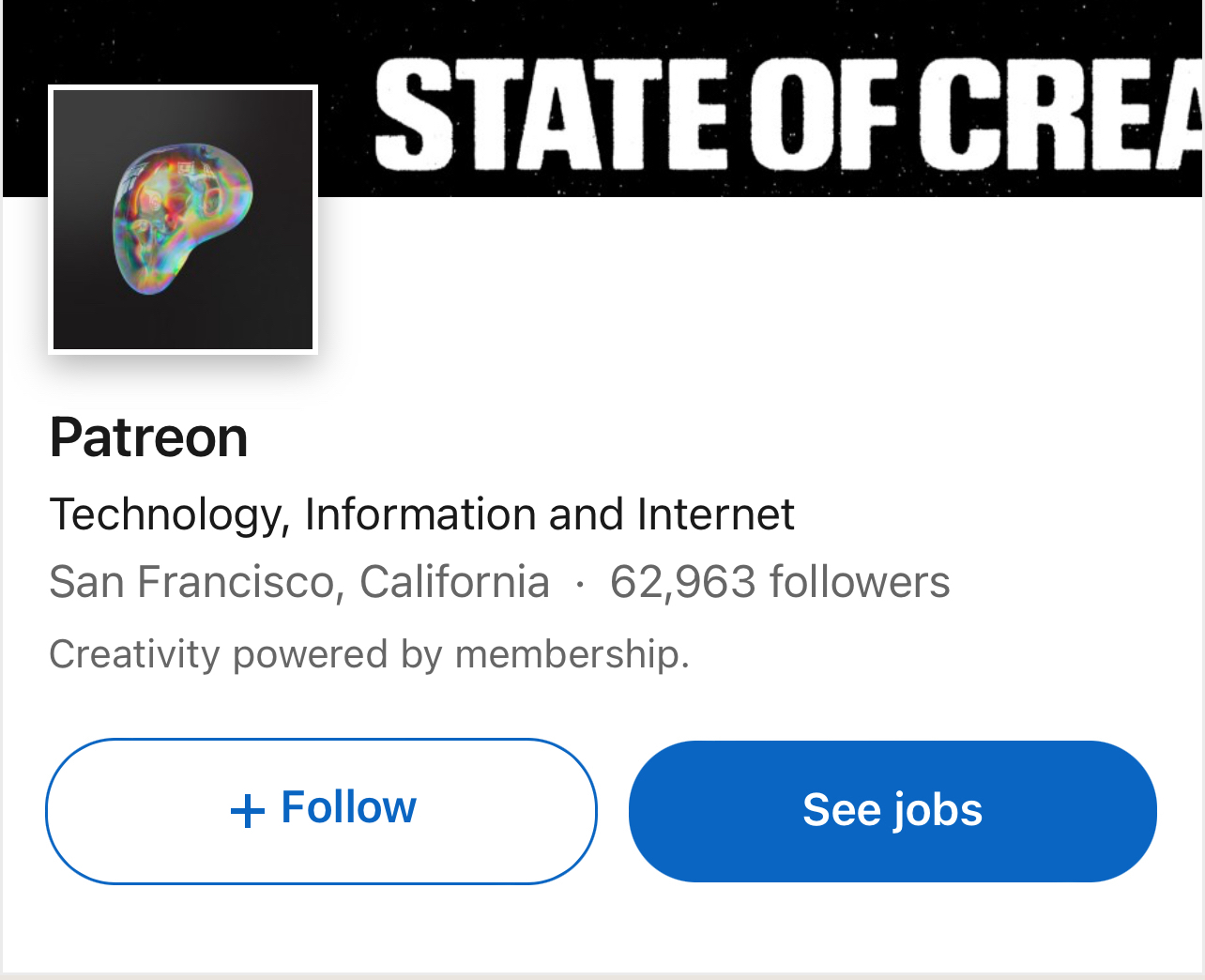Select the Patreon company name heading
This screenshot has height=980, width=1205.
click(148, 437)
